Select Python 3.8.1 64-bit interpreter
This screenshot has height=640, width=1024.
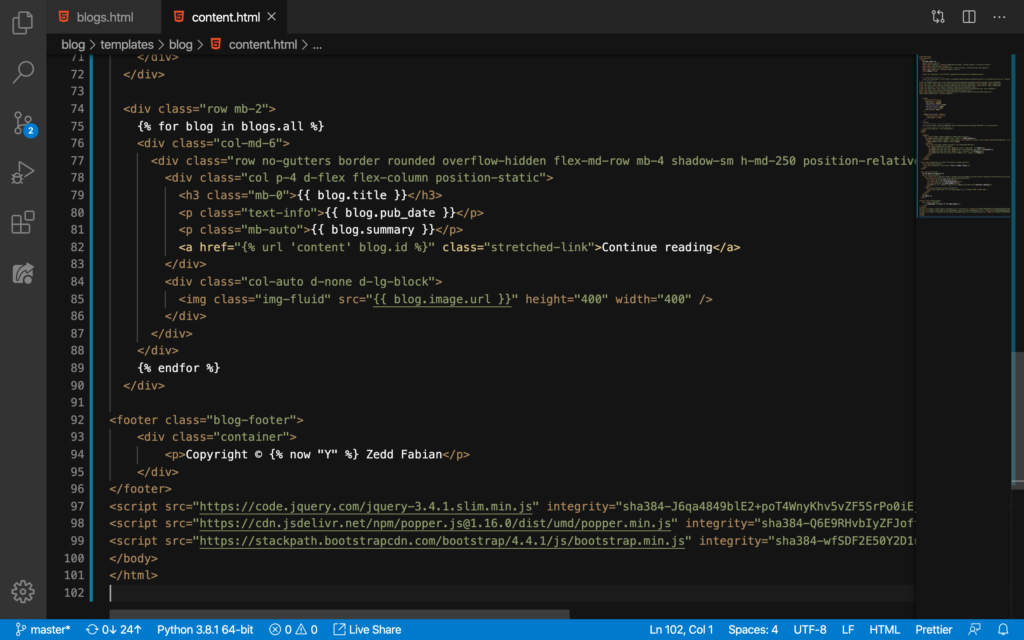coord(205,630)
